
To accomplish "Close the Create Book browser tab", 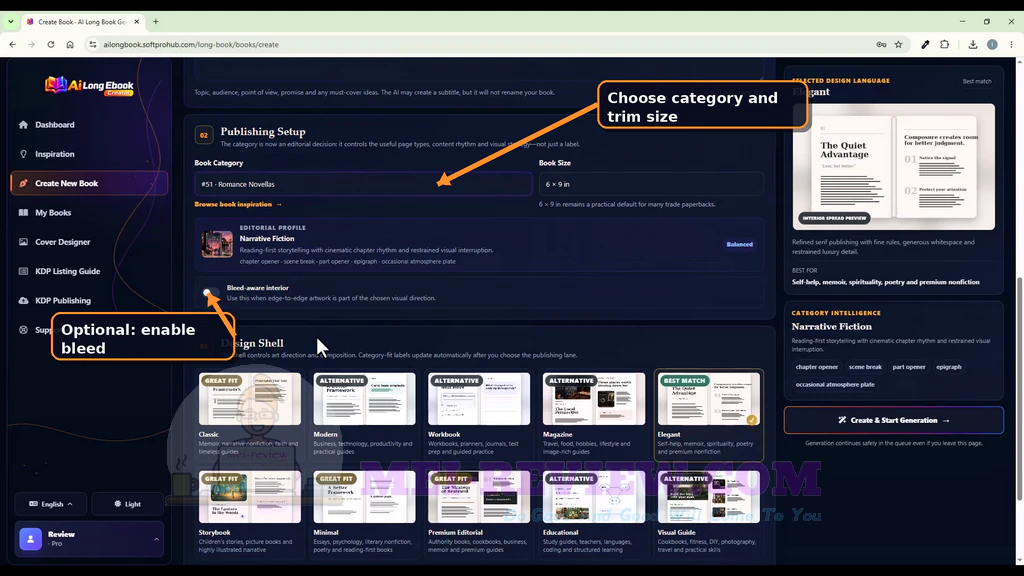I will [x=136, y=22].
